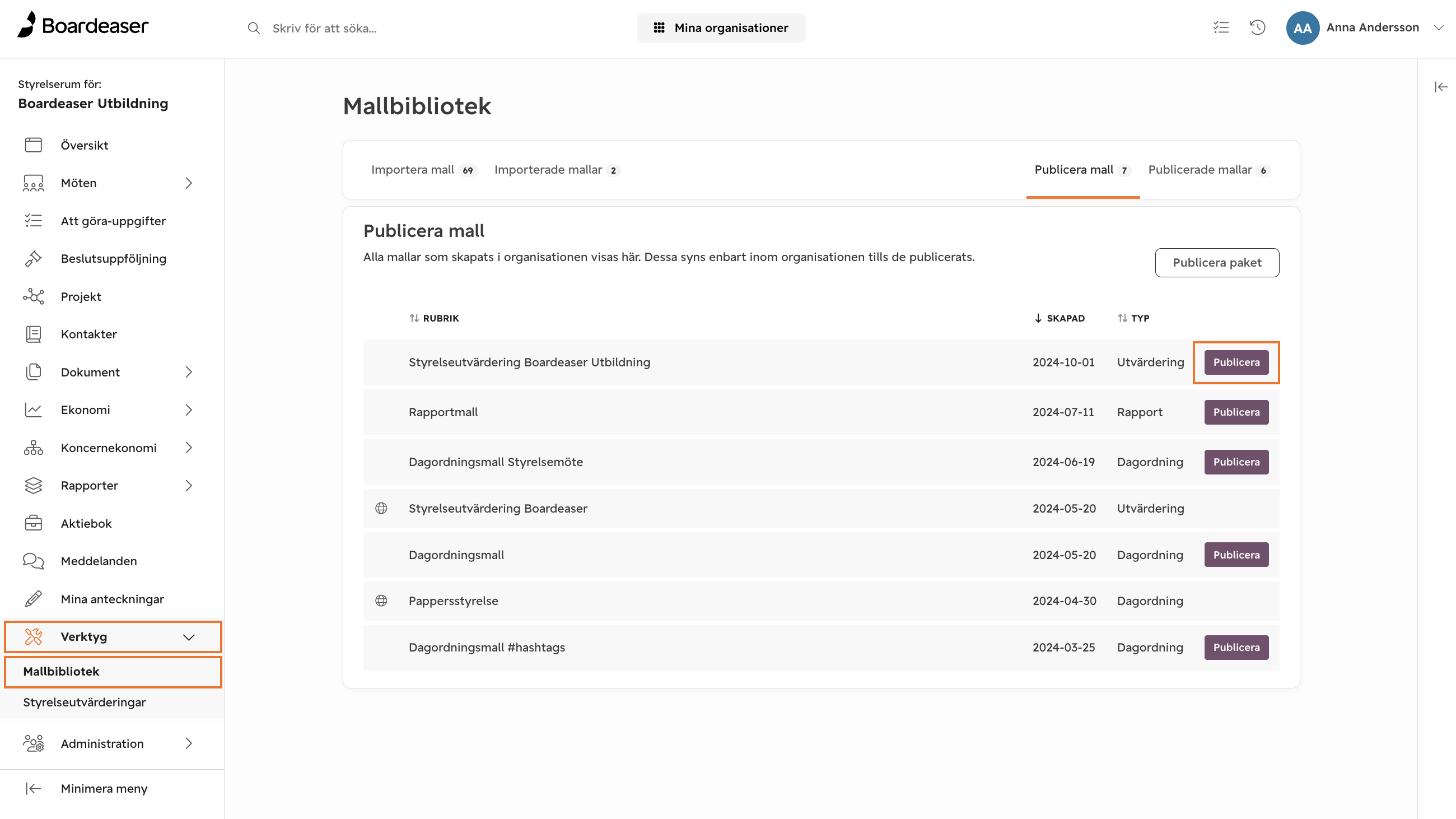Screen dimensions: 1456x819
Task: Collapse the right side panel arrow
Action: (1441, 86)
